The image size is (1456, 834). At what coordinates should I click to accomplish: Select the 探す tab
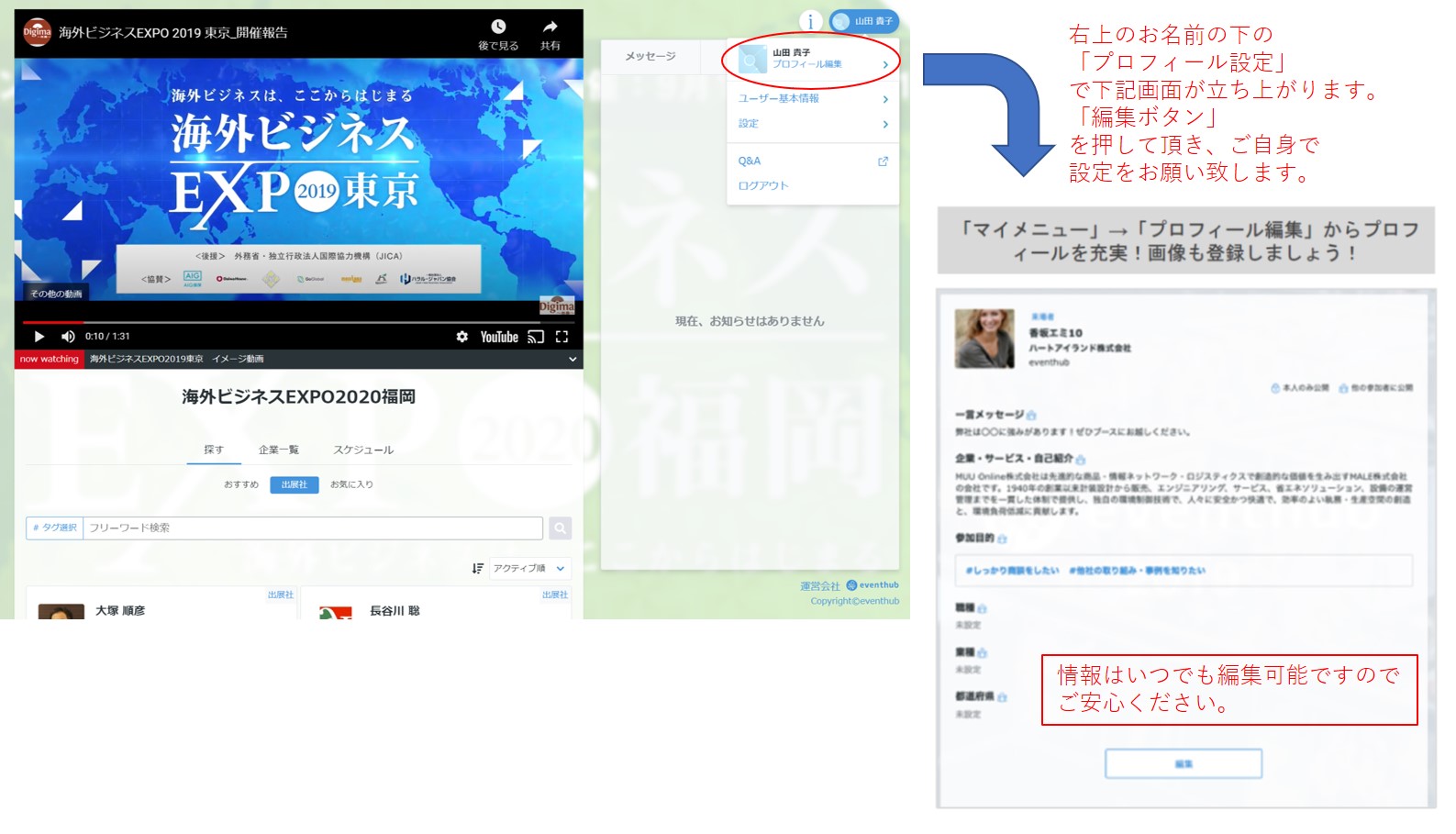[214, 450]
